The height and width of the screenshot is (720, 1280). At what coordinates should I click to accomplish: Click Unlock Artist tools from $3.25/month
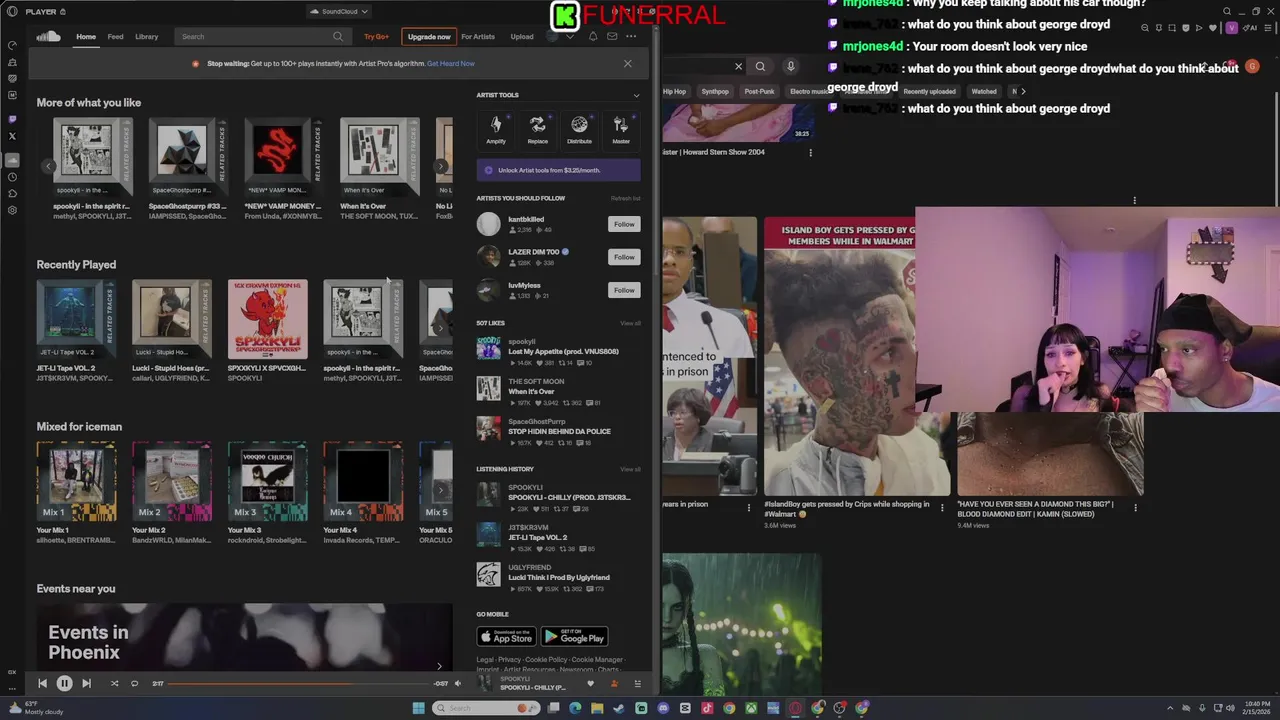point(559,170)
